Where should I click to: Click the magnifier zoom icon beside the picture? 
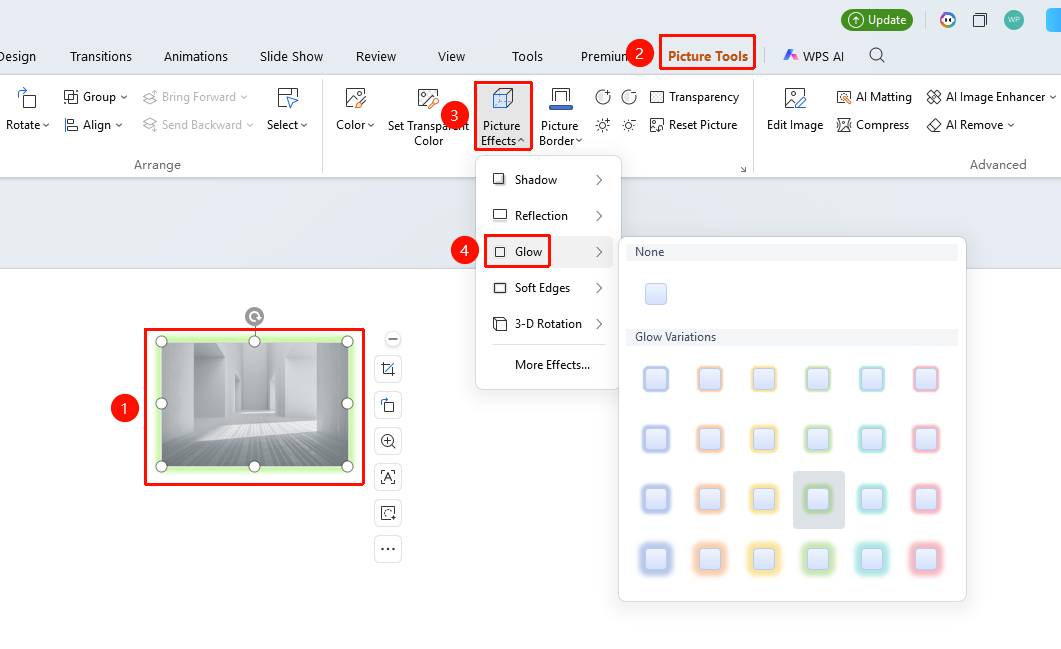click(x=388, y=441)
